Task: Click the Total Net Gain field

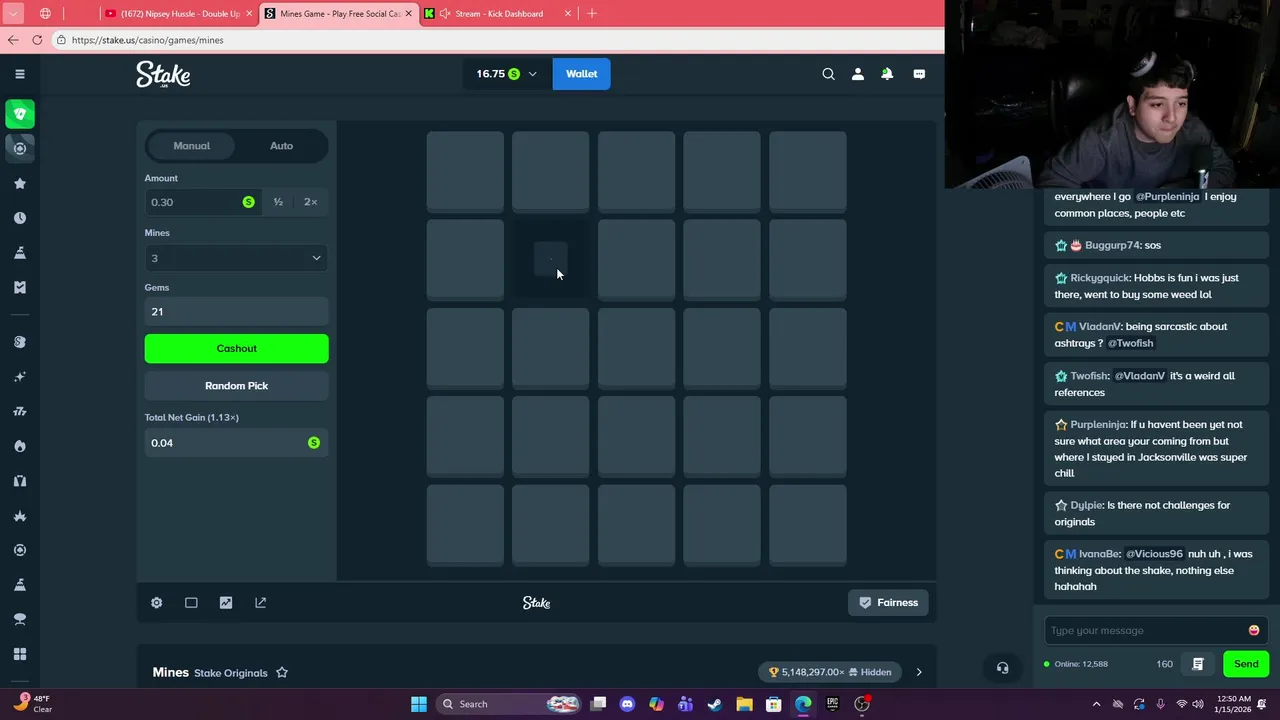Action: 236,443
